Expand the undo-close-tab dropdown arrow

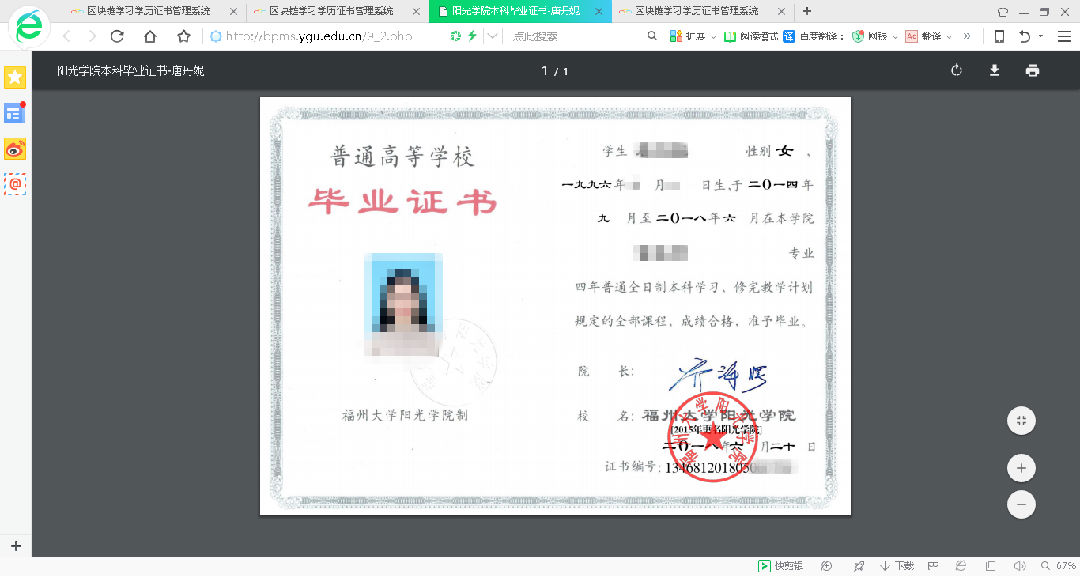(1041, 36)
